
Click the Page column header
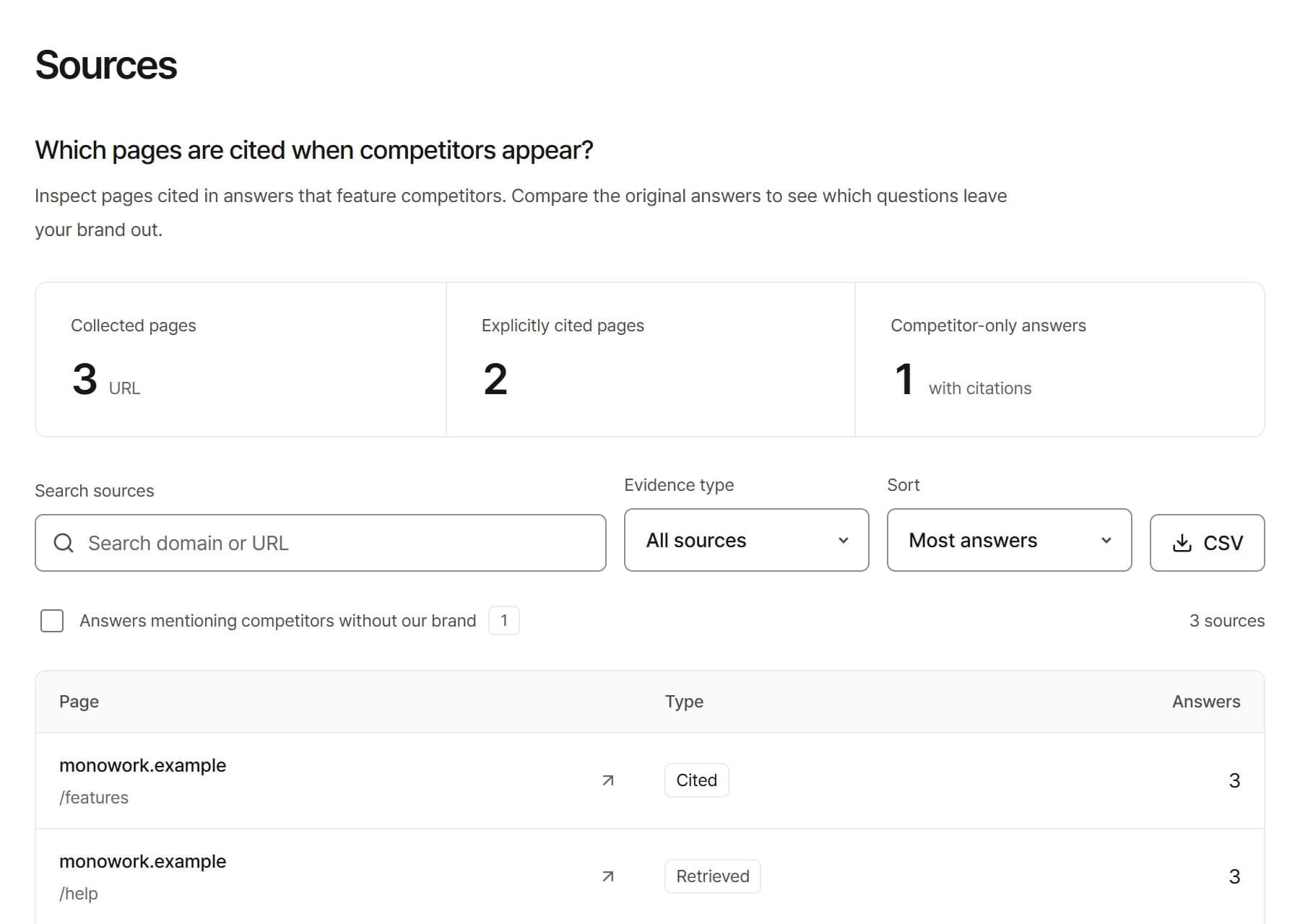pos(79,702)
